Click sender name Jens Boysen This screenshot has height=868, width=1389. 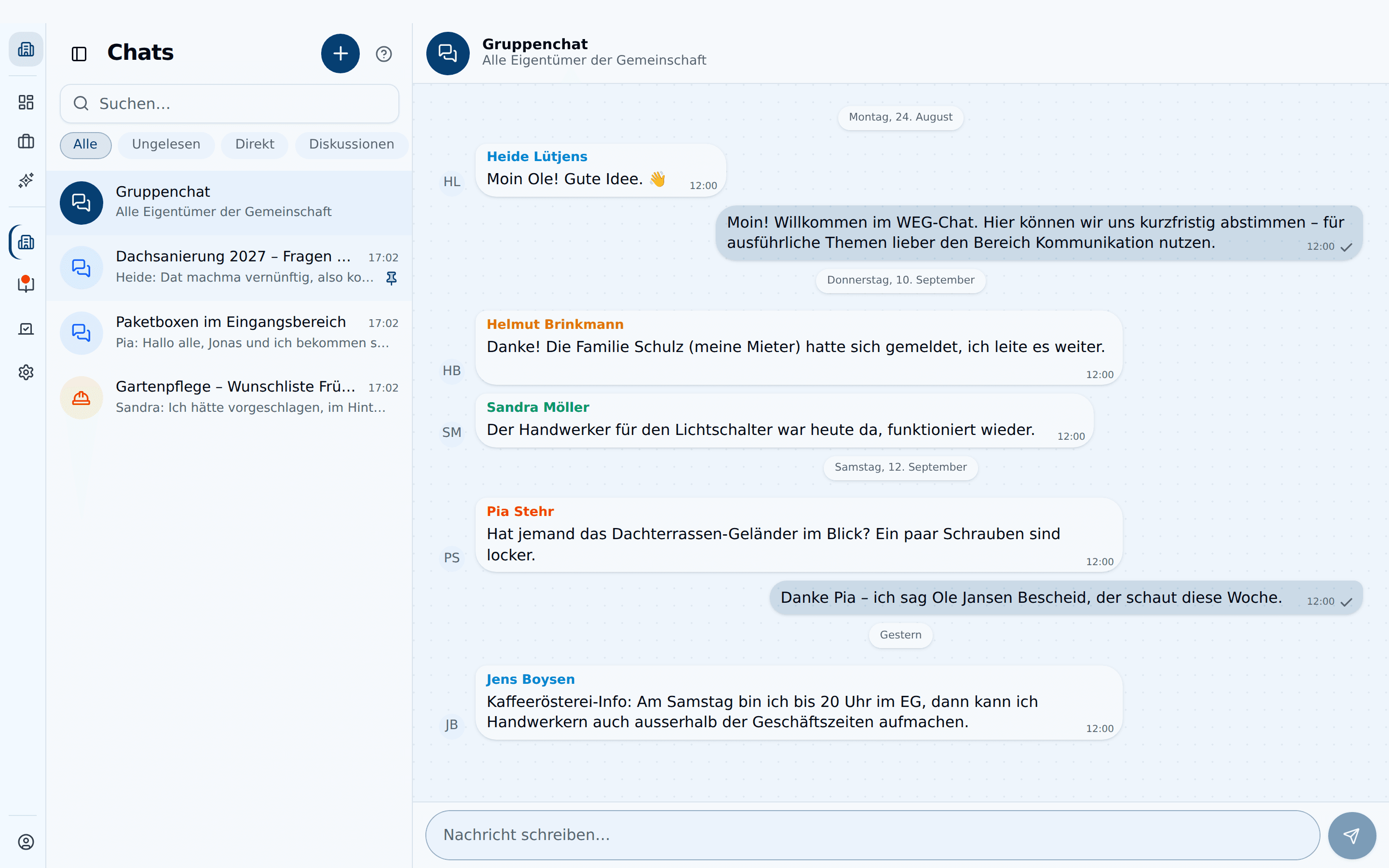click(x=531, y=679)
